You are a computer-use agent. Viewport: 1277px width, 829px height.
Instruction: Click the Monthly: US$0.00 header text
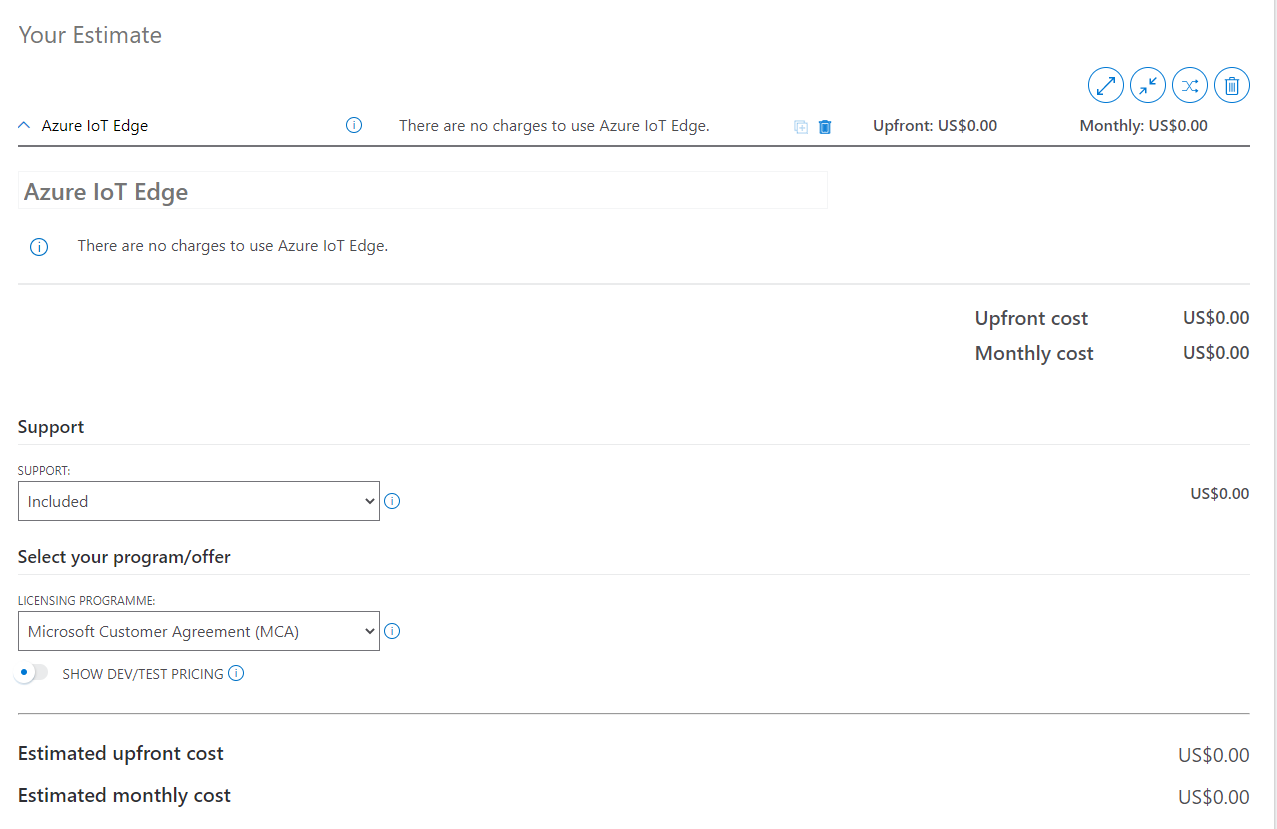tap(1144, 126)
